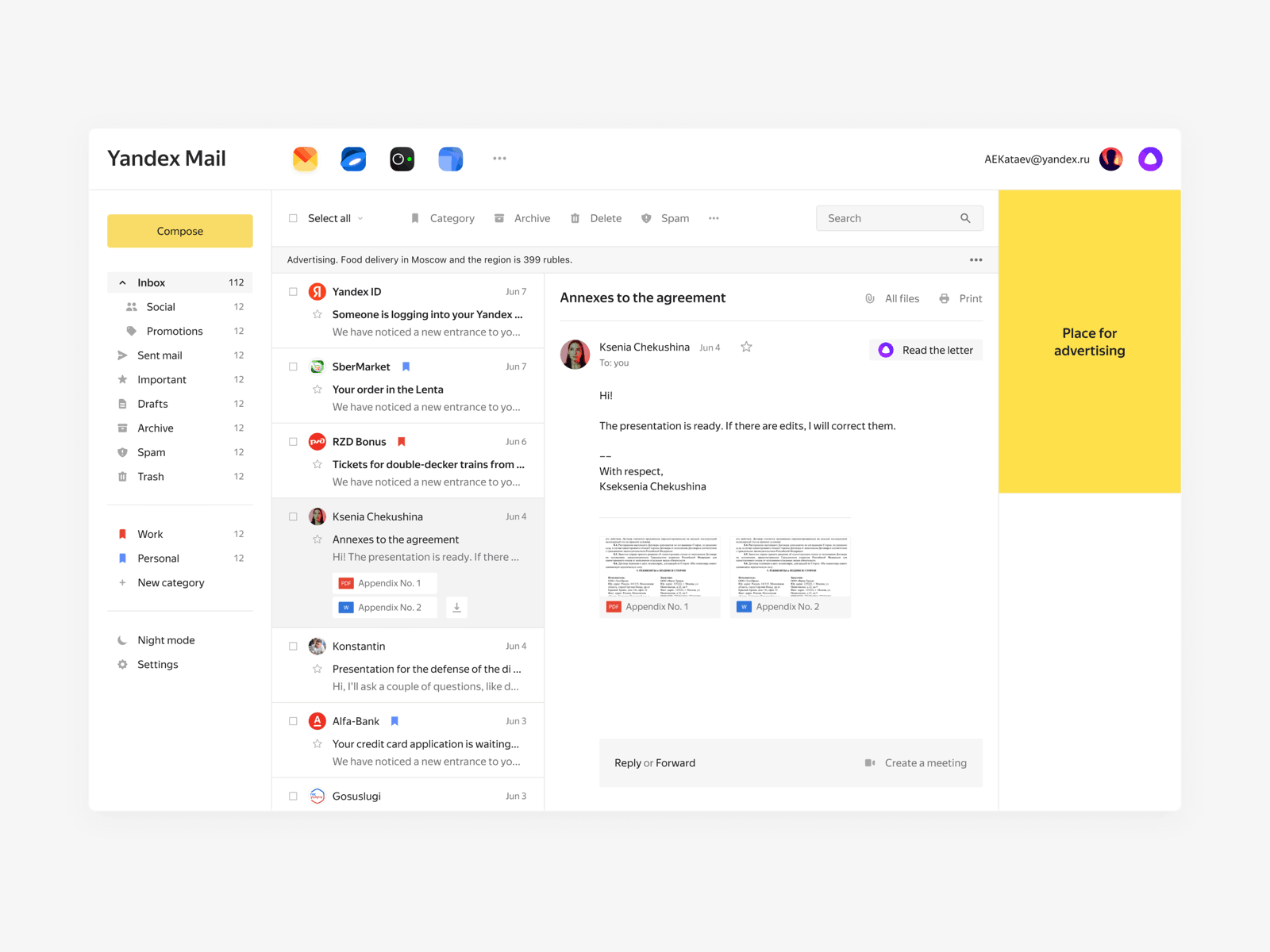This screenshot has width=1270, height=952.
Task: Star the SberMarket message
Action: [x=317, y=390]
